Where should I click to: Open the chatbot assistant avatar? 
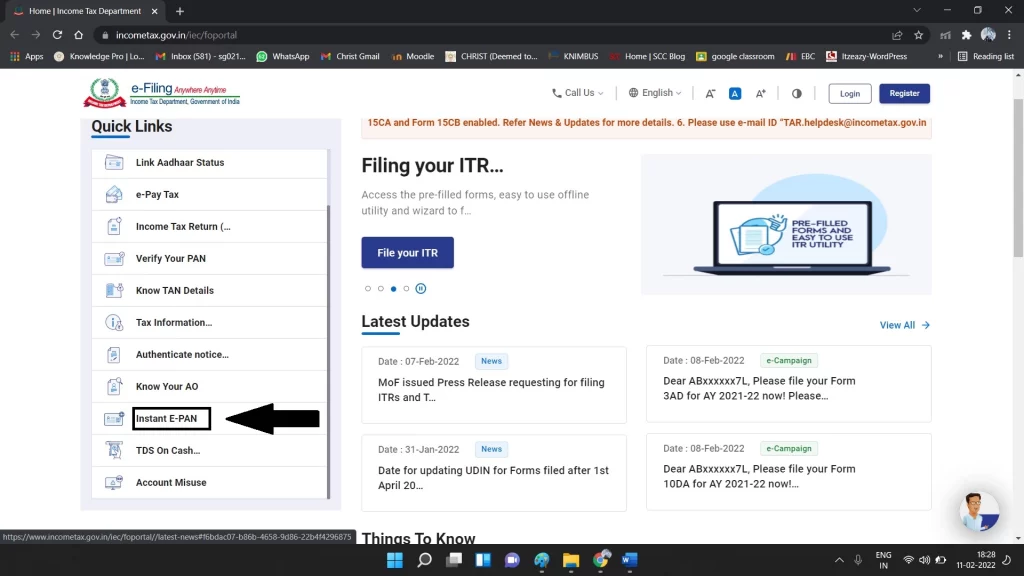pyautogui.click(x=978, y=510)
